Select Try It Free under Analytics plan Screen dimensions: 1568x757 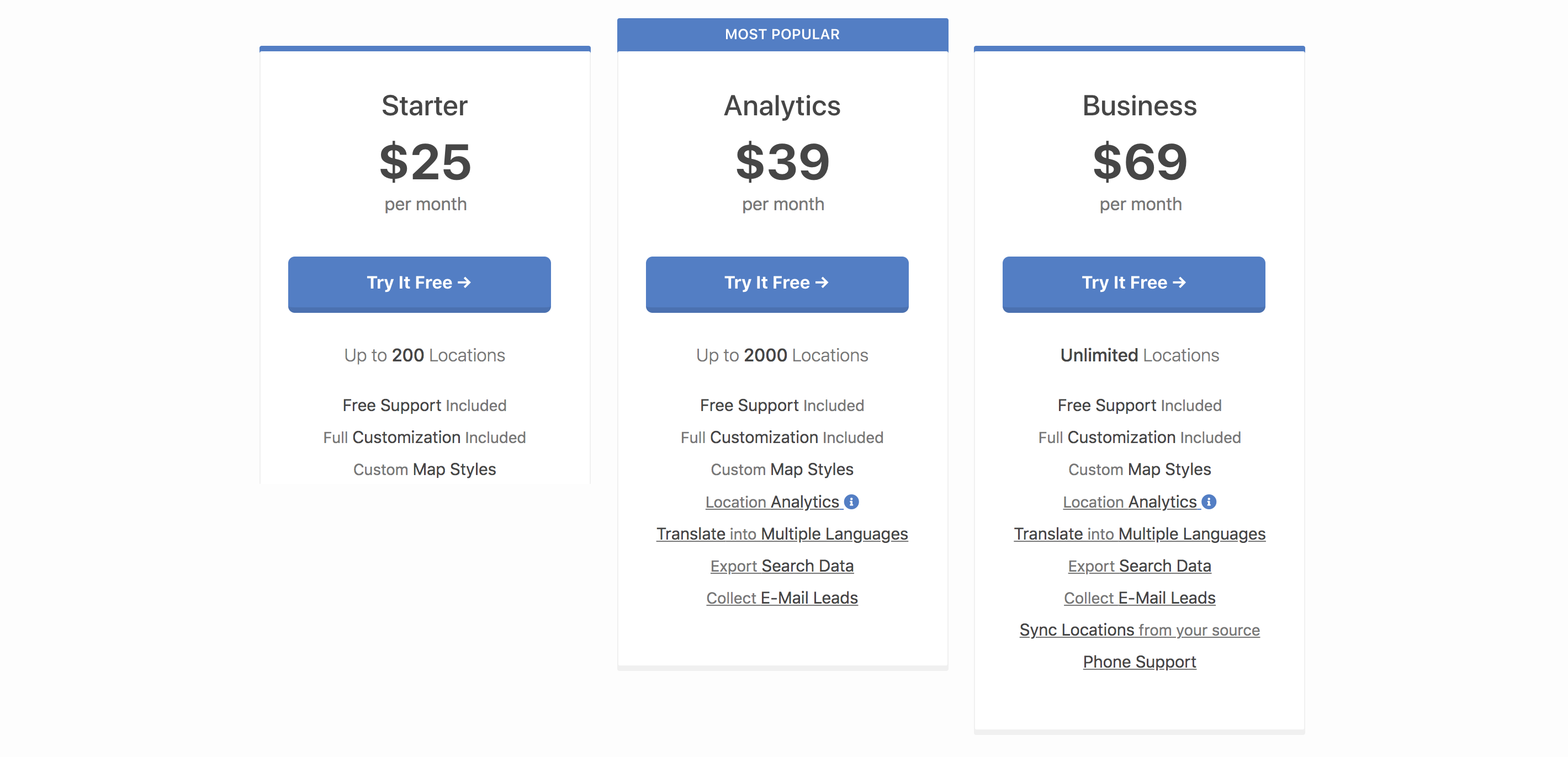tap(777, 284)
